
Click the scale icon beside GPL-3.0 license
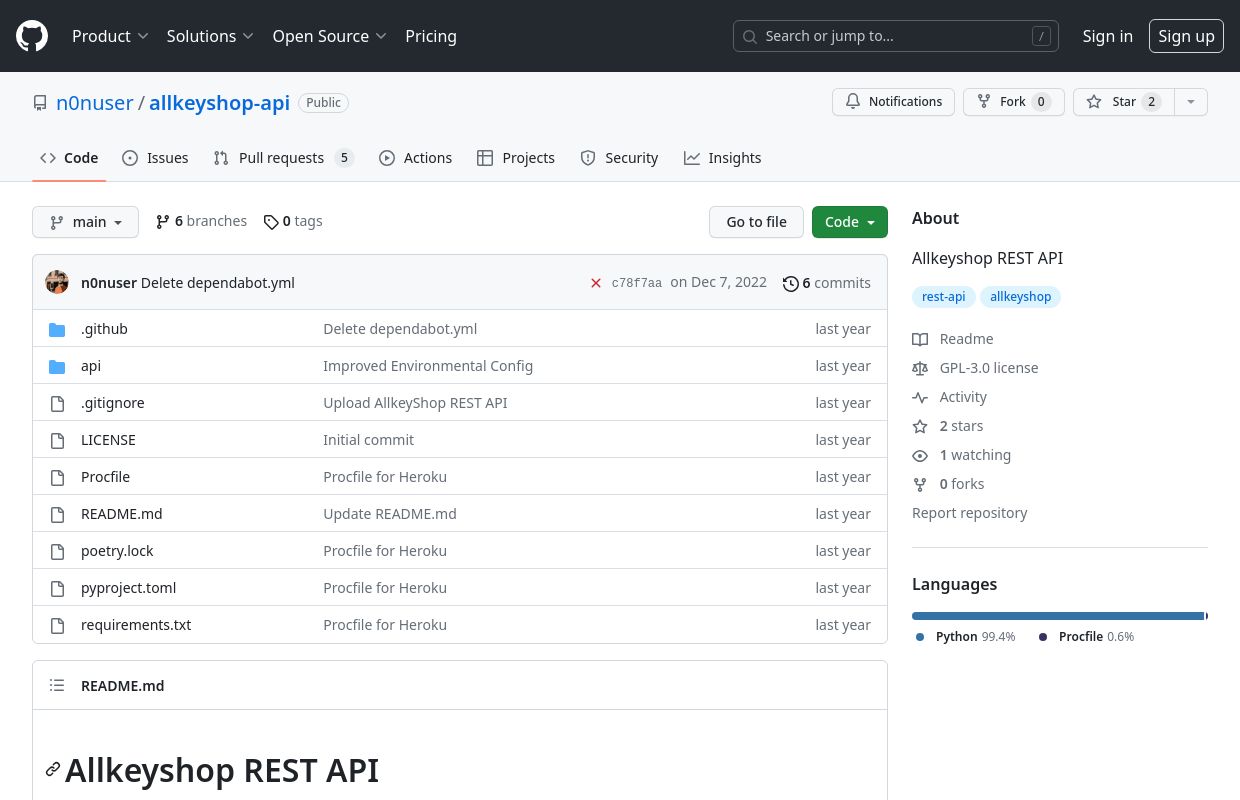tap(920, 368)
